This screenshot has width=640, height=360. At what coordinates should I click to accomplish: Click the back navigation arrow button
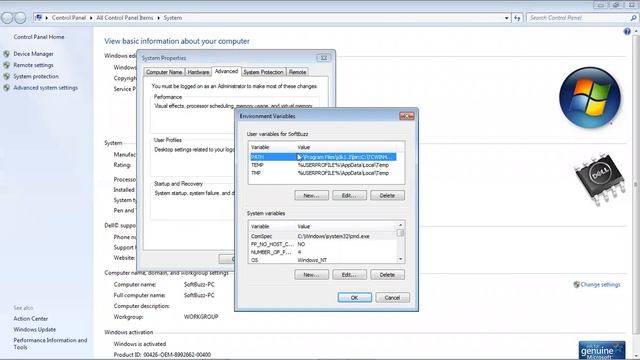7,18
